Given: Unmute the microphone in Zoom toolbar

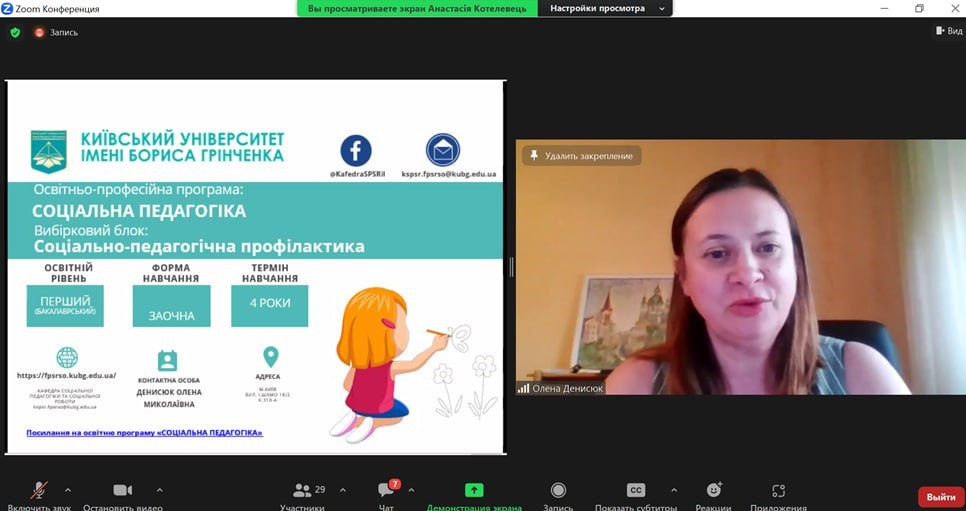Looking at the screenshot, I should point(39,491).
